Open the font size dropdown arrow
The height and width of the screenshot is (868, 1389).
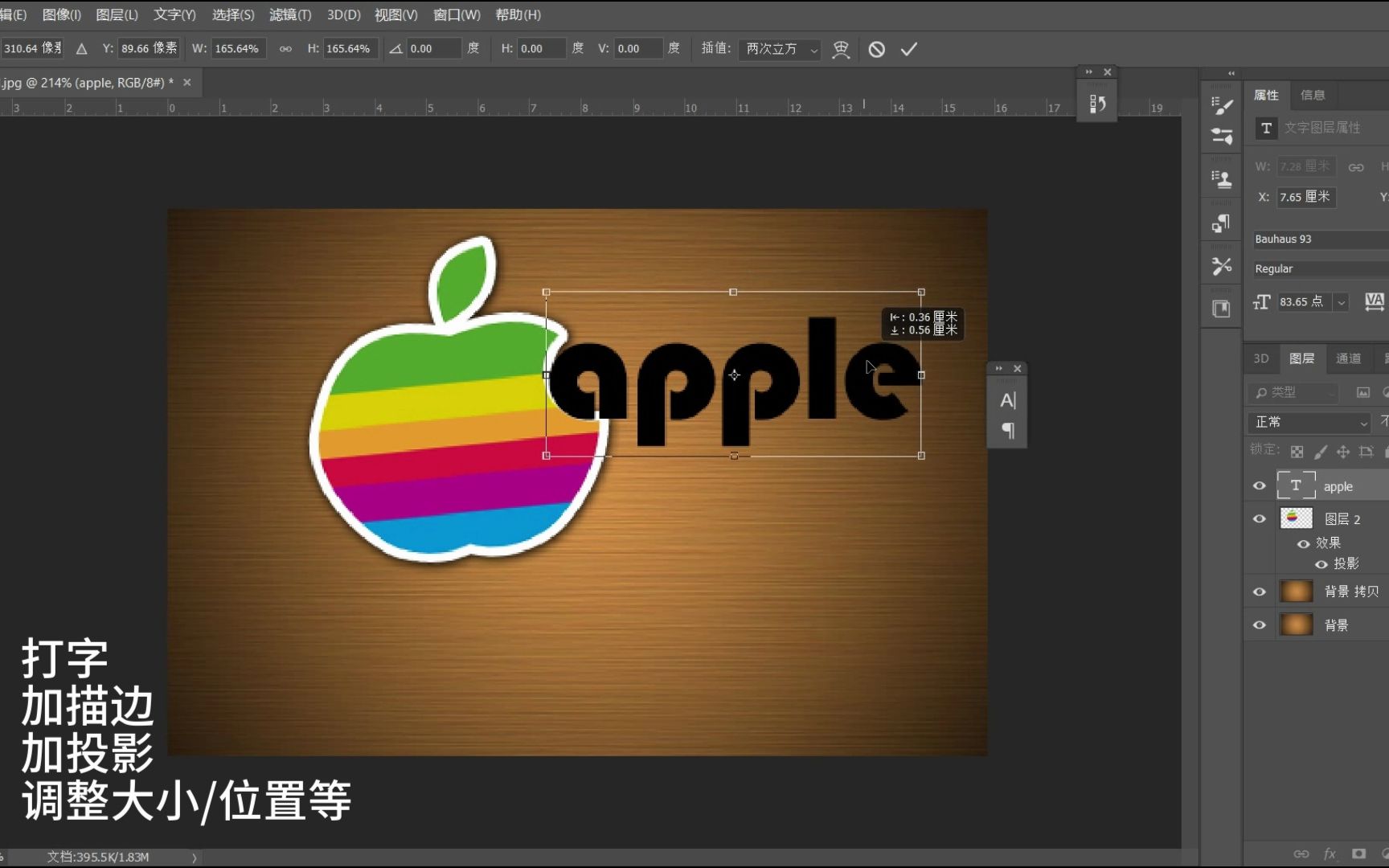(x=1341, y=302)
